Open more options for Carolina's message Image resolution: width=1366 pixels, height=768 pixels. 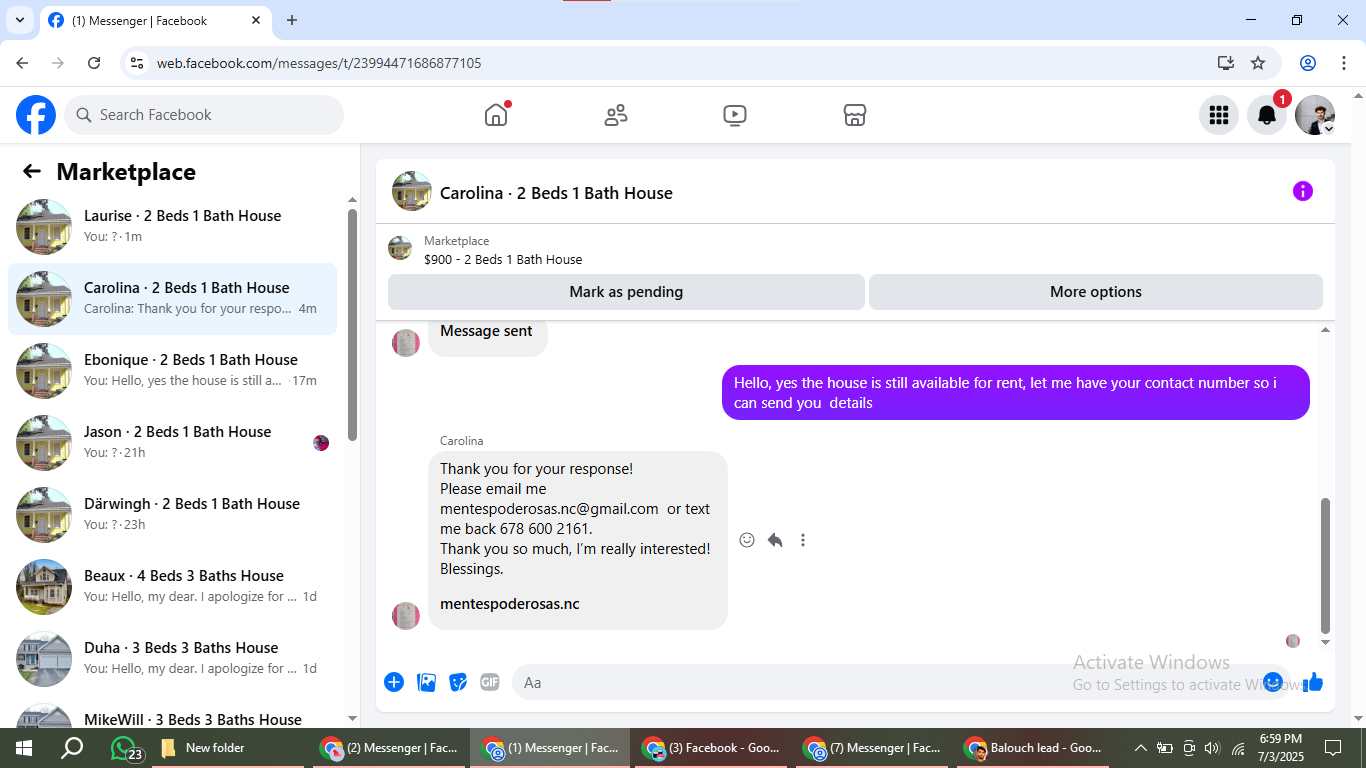click(x=803, y=540)
